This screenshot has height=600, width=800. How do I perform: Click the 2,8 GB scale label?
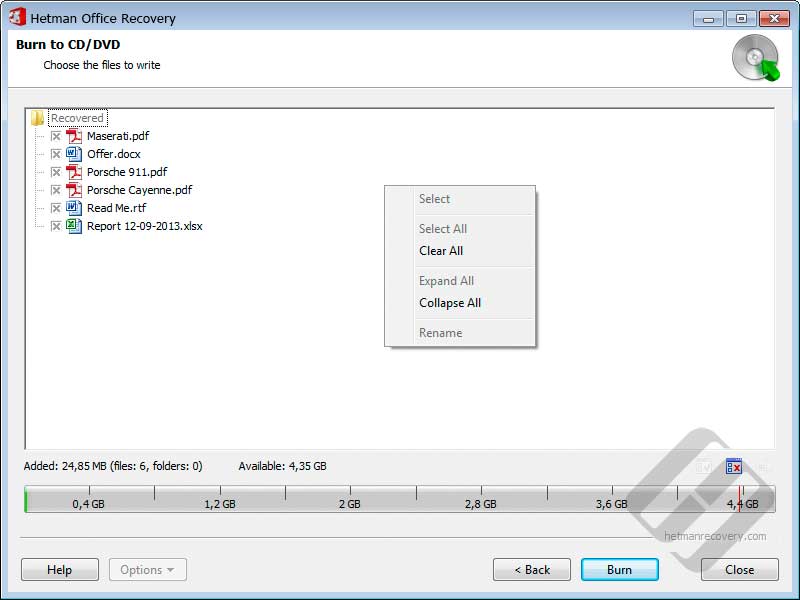click(481, 504)
